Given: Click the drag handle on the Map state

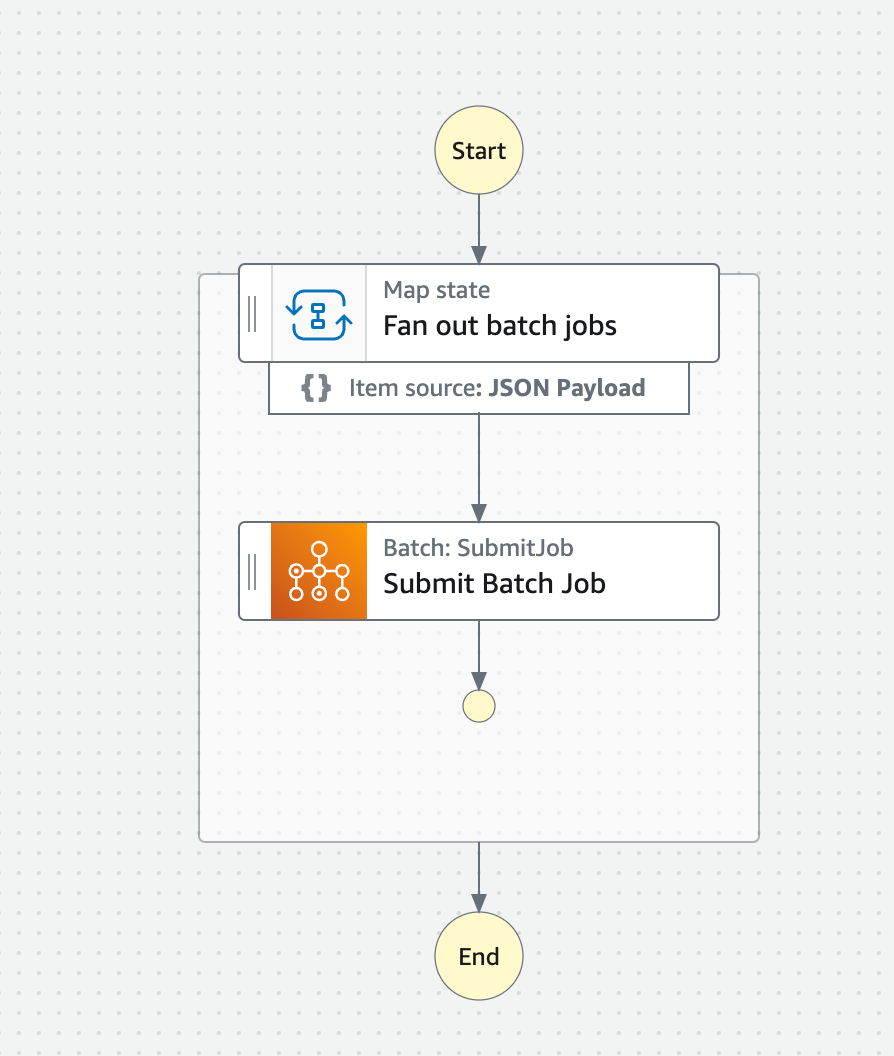Looking at the screenshot, I should [x=253, y=312].
